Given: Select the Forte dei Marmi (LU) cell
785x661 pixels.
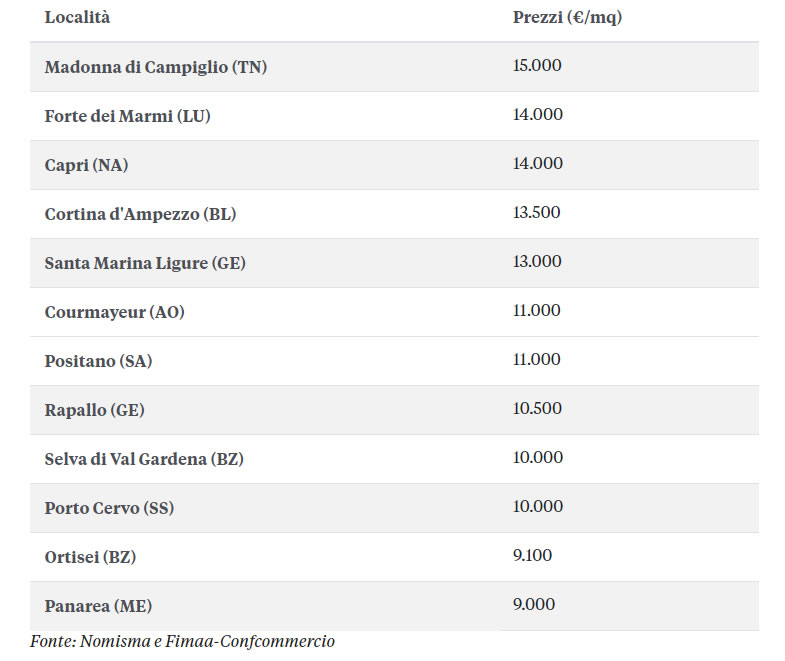Looking at the screenshot, I should (x=127, y=116).
